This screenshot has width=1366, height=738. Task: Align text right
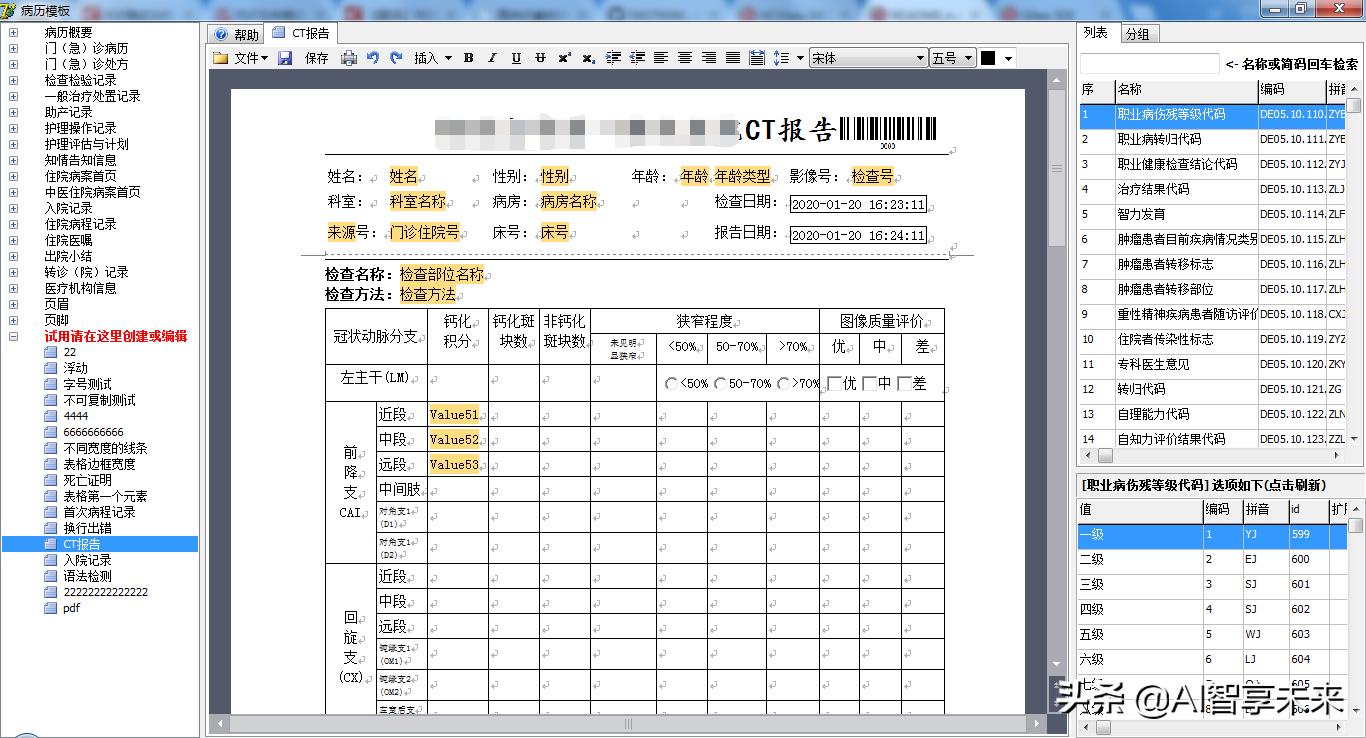(709, 58)
